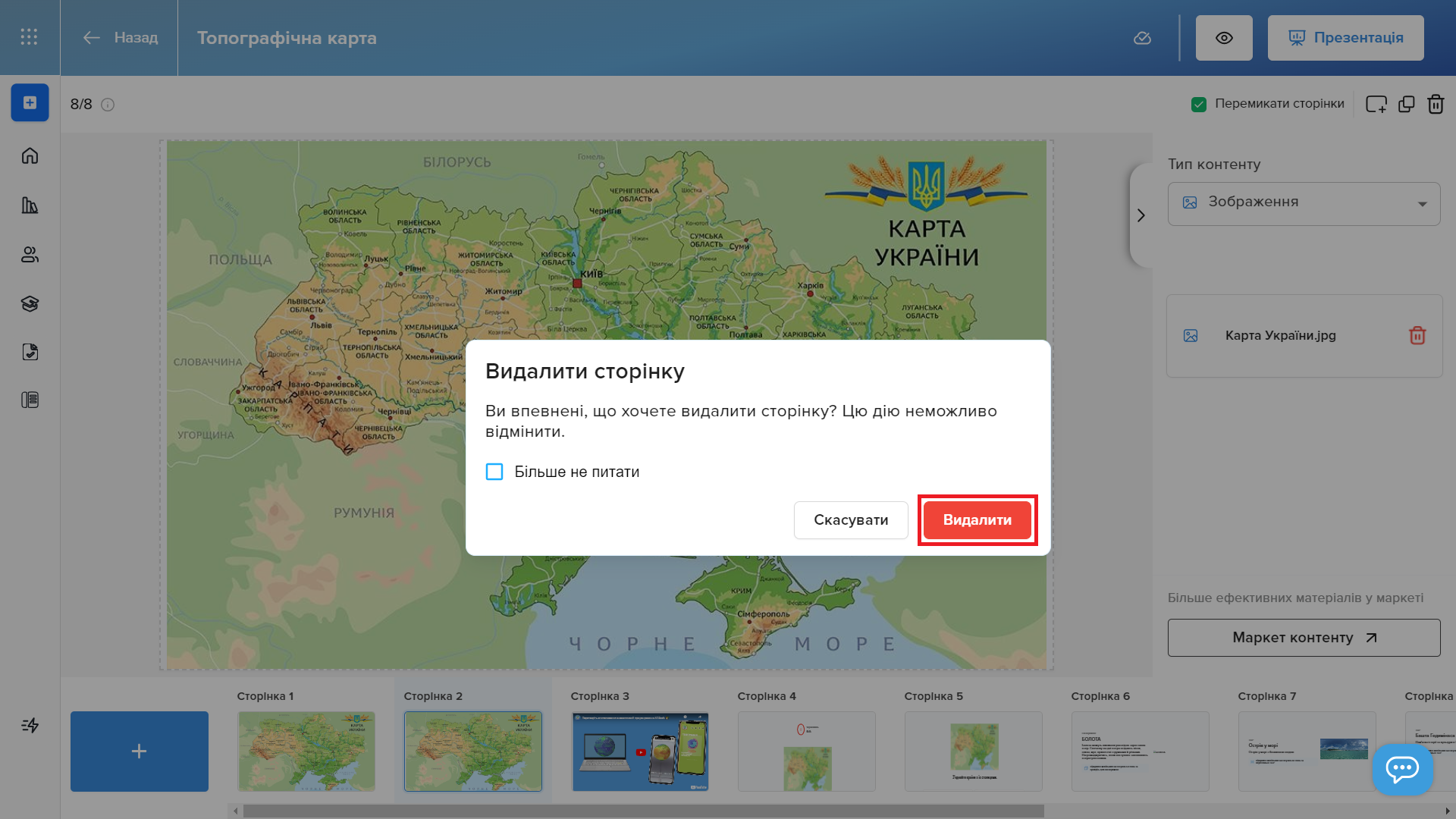
Task: Open the journal list sidebar icon
Action: [30, 400]
